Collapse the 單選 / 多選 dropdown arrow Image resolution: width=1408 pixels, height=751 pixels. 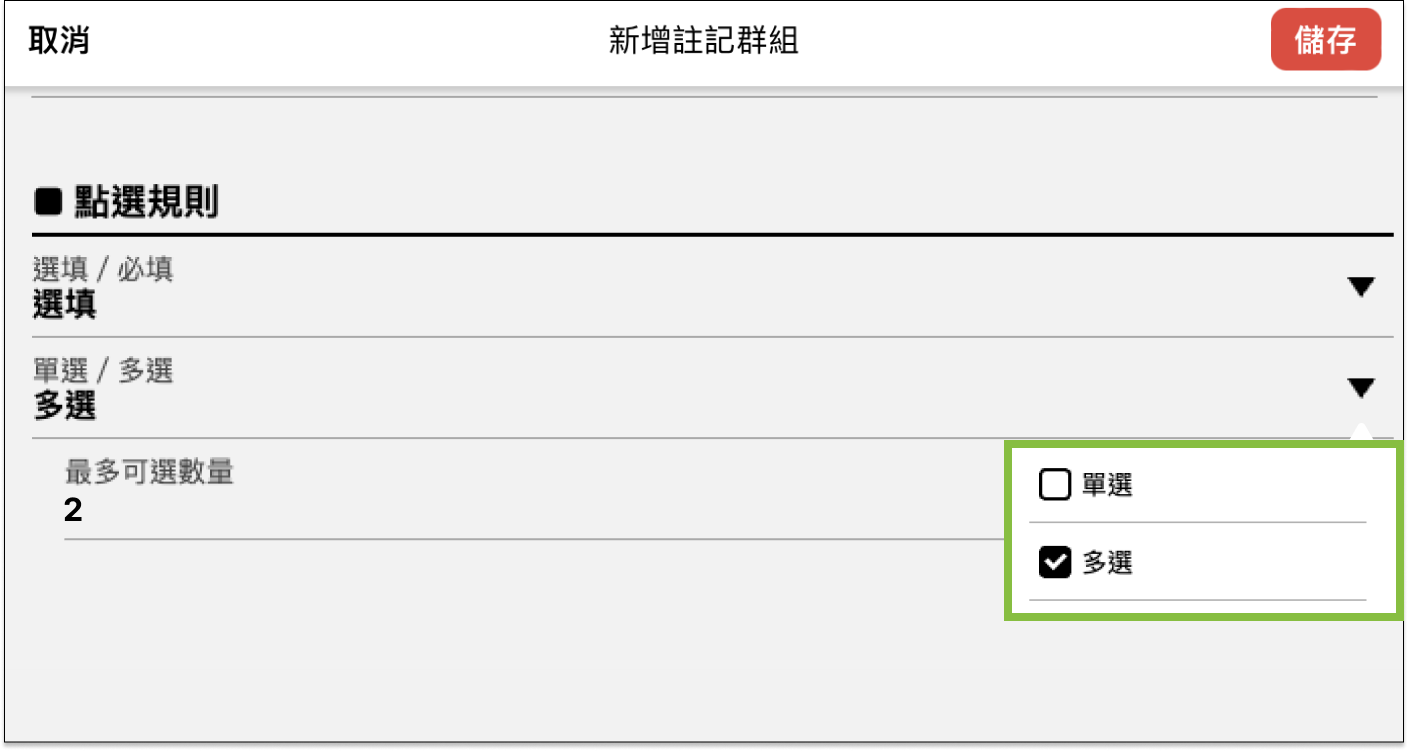point(1360,388)
